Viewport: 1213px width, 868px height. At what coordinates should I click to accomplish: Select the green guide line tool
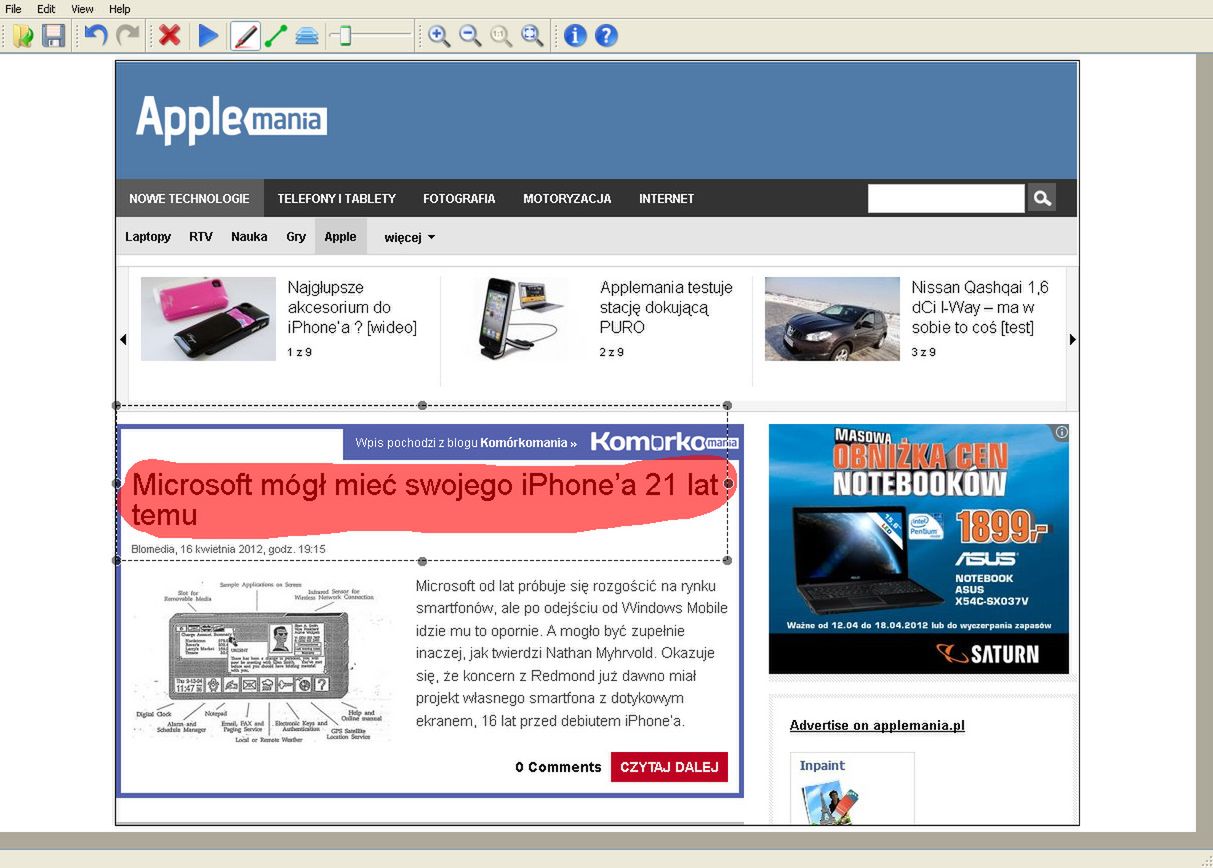point(276,36)
